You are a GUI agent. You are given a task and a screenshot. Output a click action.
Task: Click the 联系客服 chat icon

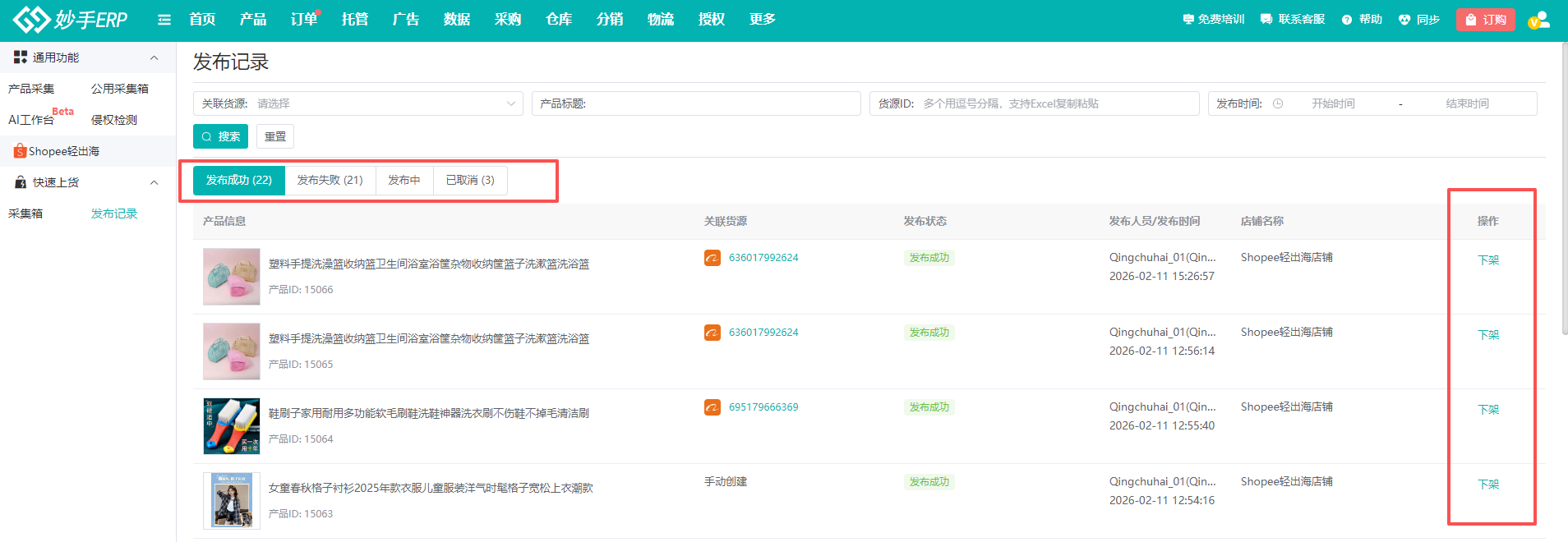point(1266,20)
